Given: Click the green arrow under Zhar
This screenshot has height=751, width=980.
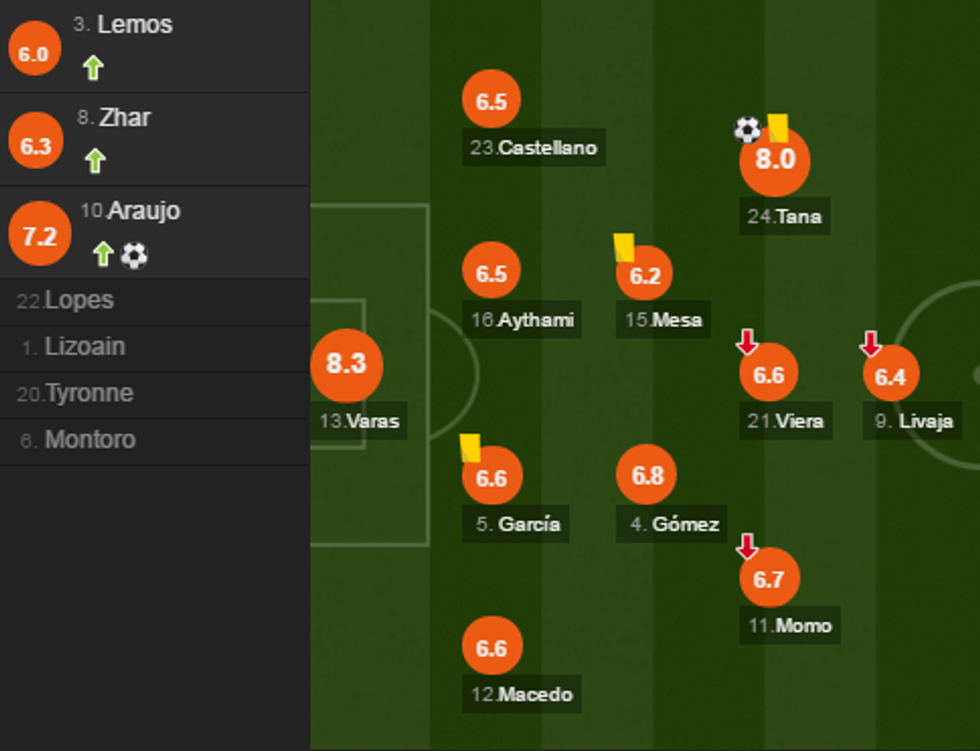Looking at the screenshot, I should [x=94, y=160].
